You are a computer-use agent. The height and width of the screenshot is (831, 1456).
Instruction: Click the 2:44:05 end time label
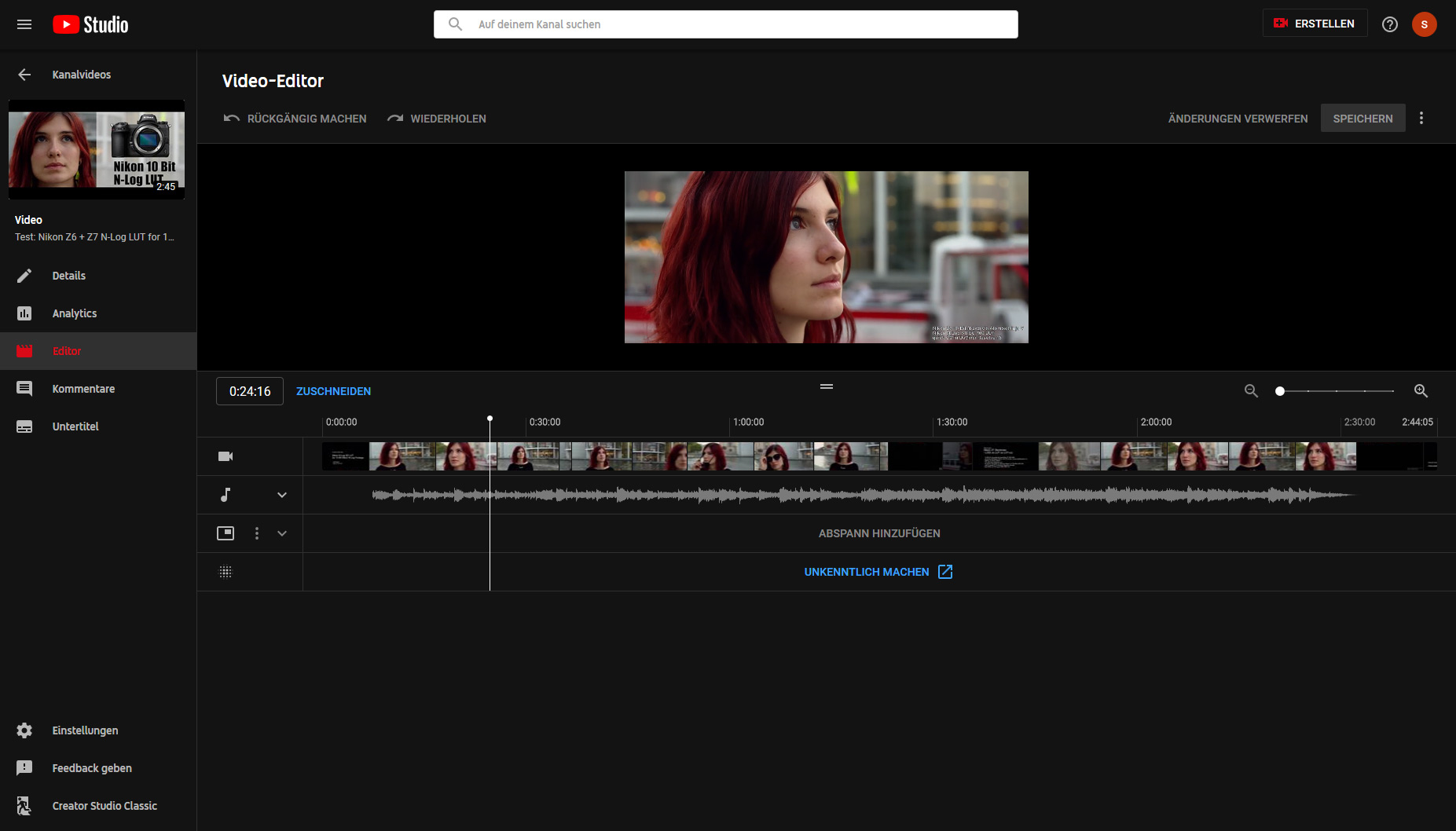[x=1417, y=422]
